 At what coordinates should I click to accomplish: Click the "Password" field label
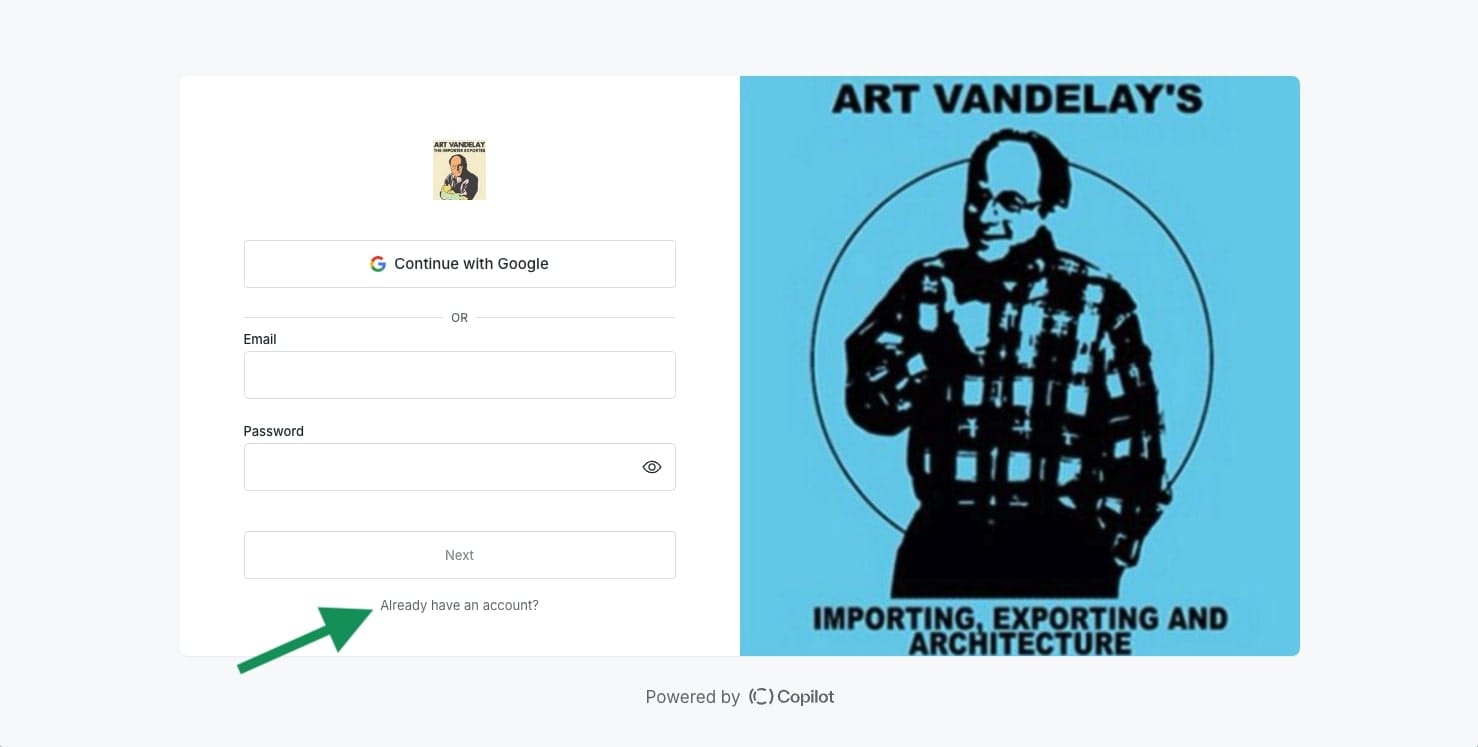[274, 431]
